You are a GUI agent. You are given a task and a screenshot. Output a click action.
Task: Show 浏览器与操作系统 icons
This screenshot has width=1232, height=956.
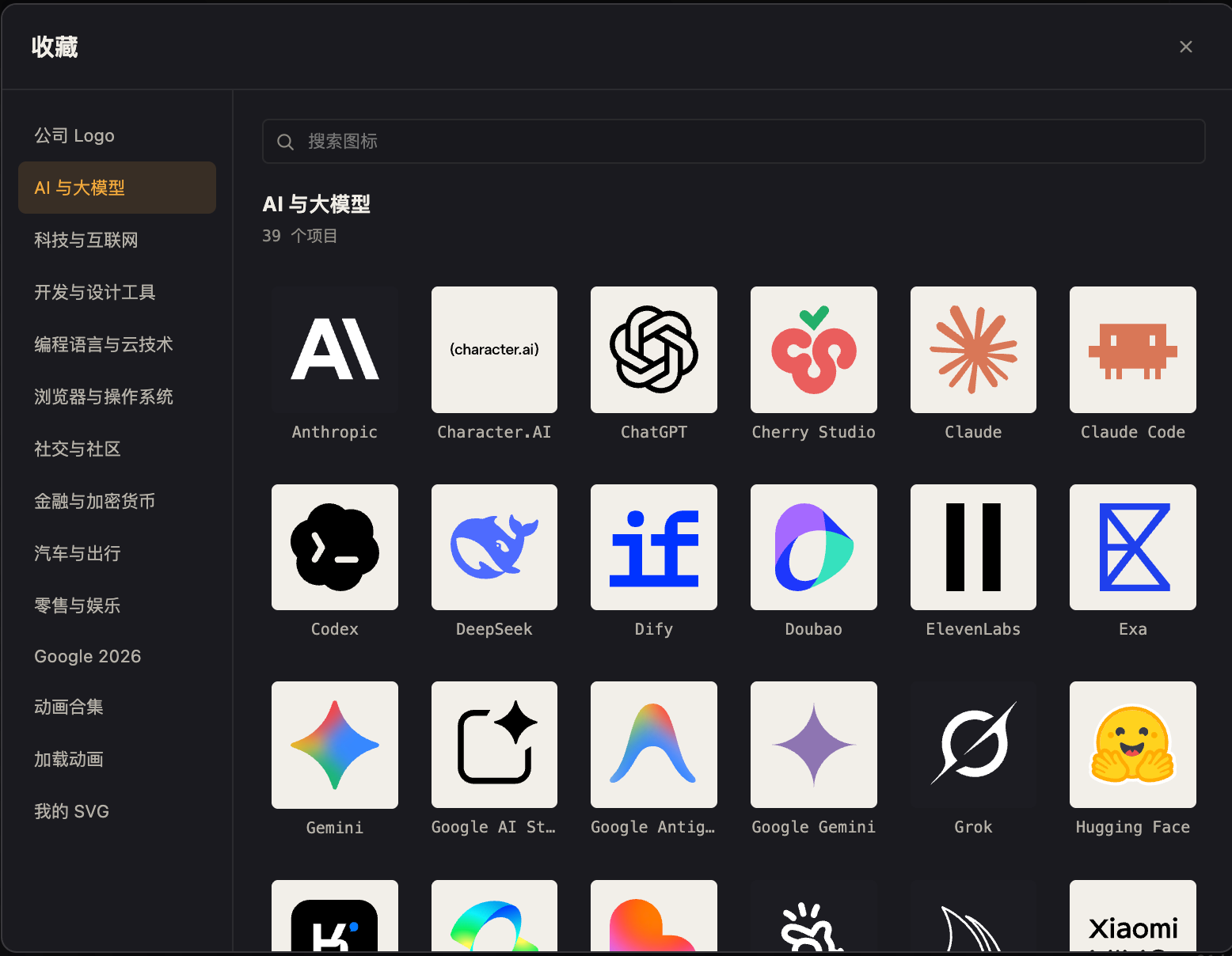click(117, 396)
